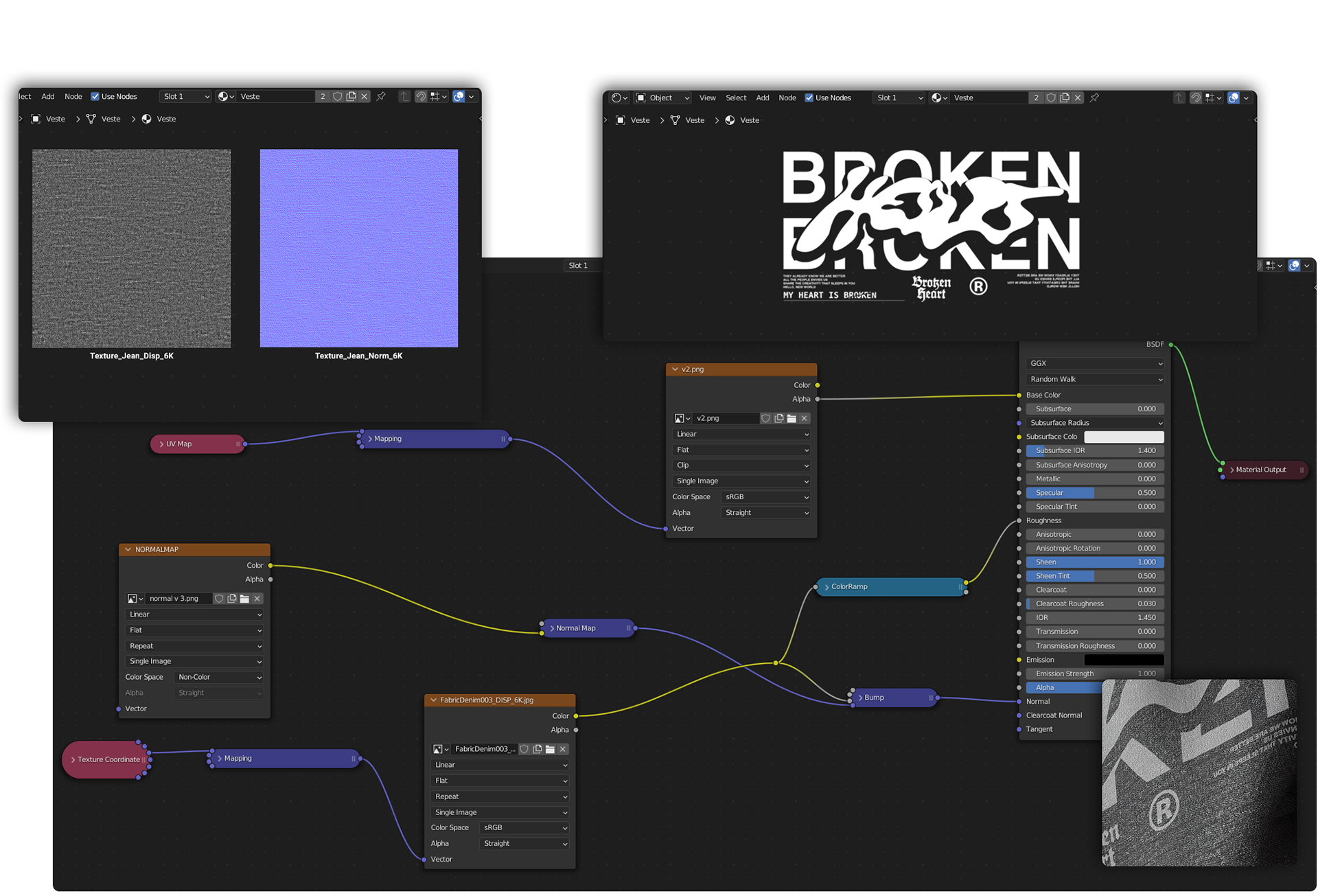This screenshot has width=1318, height=896.
Task: Click the fake user shield icon in NORMALMAP node
Action: (x=219, y=599)
